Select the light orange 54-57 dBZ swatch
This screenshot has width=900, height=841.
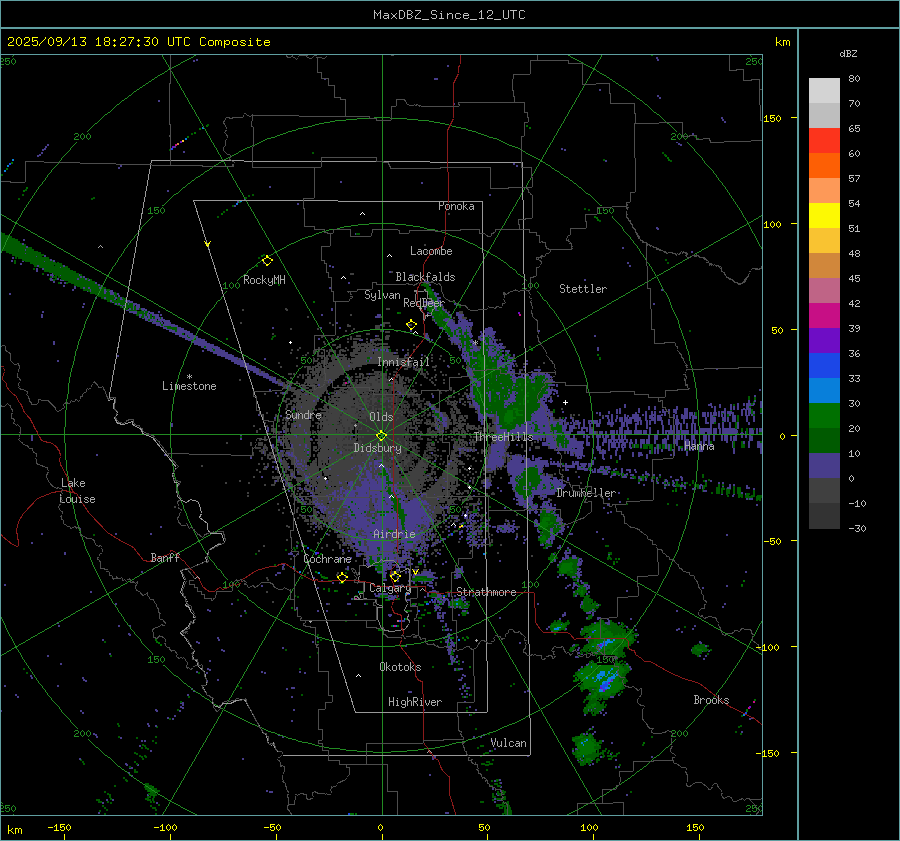point(824,191)
